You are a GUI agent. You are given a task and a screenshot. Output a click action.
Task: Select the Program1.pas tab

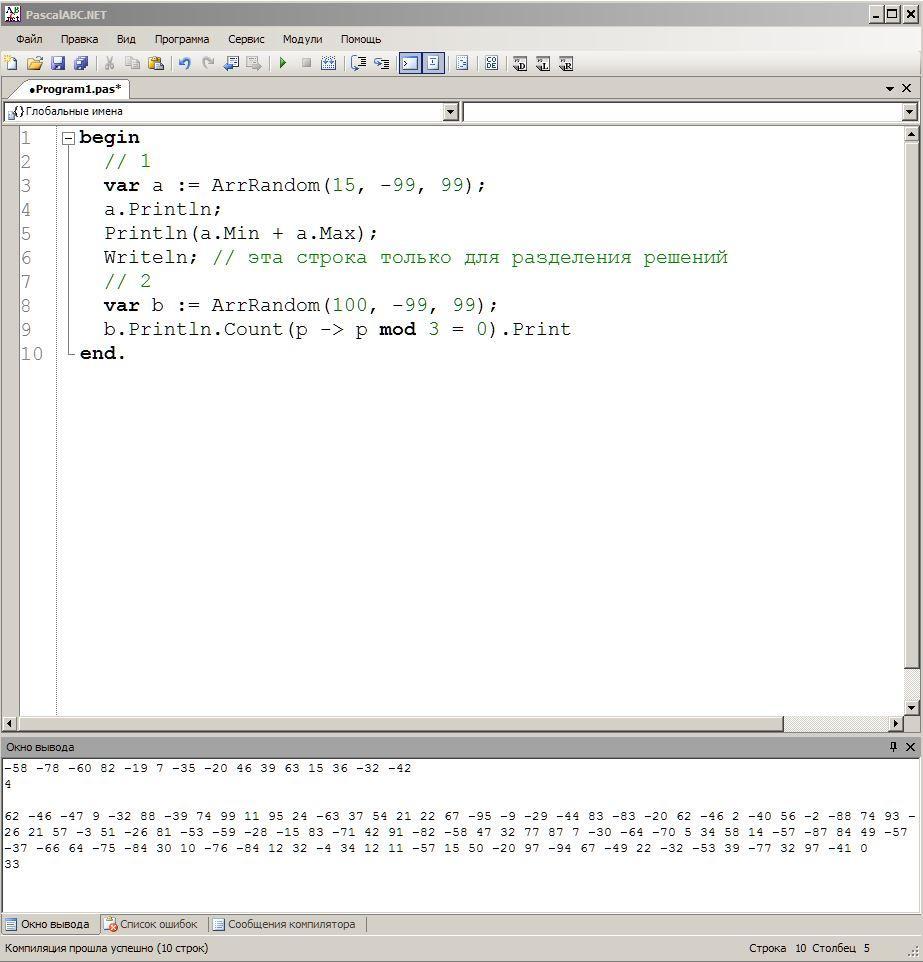pyautogui.click(x=75, y=89)
